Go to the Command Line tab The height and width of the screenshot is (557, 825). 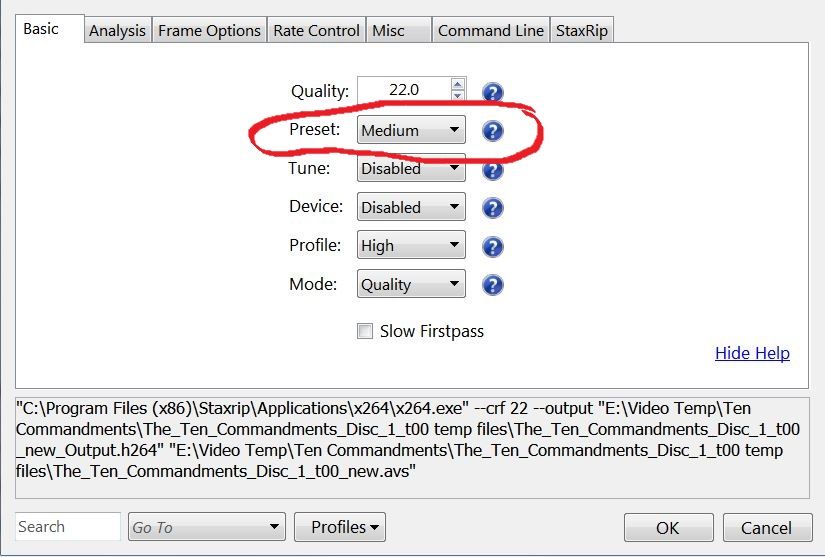490,31
